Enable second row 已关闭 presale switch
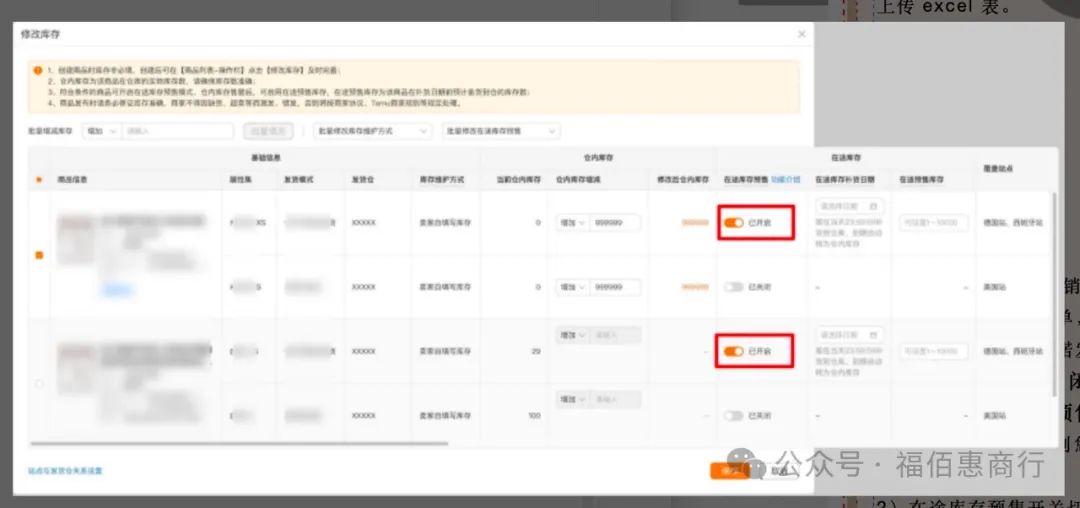 pos(734,287)
